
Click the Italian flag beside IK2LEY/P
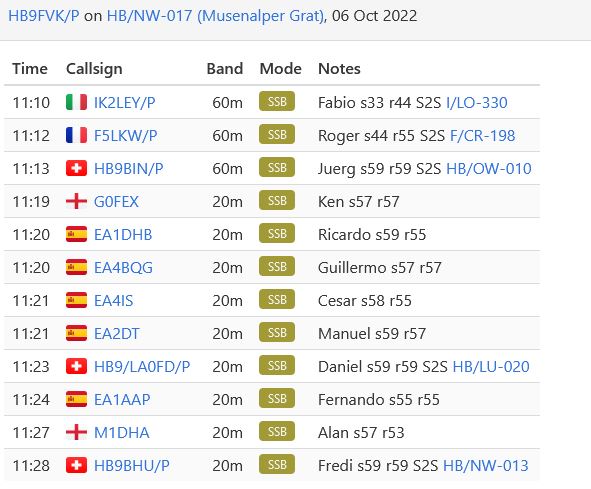pos(76,102)
